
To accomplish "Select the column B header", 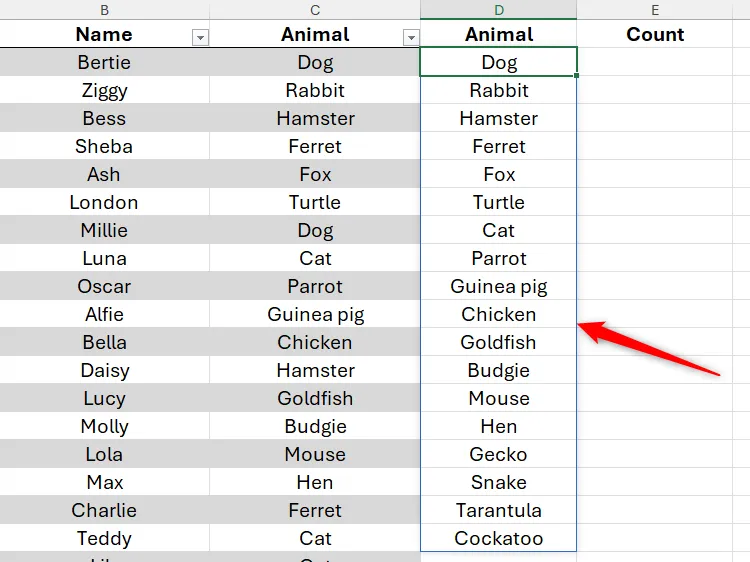I will pos(105,9).
